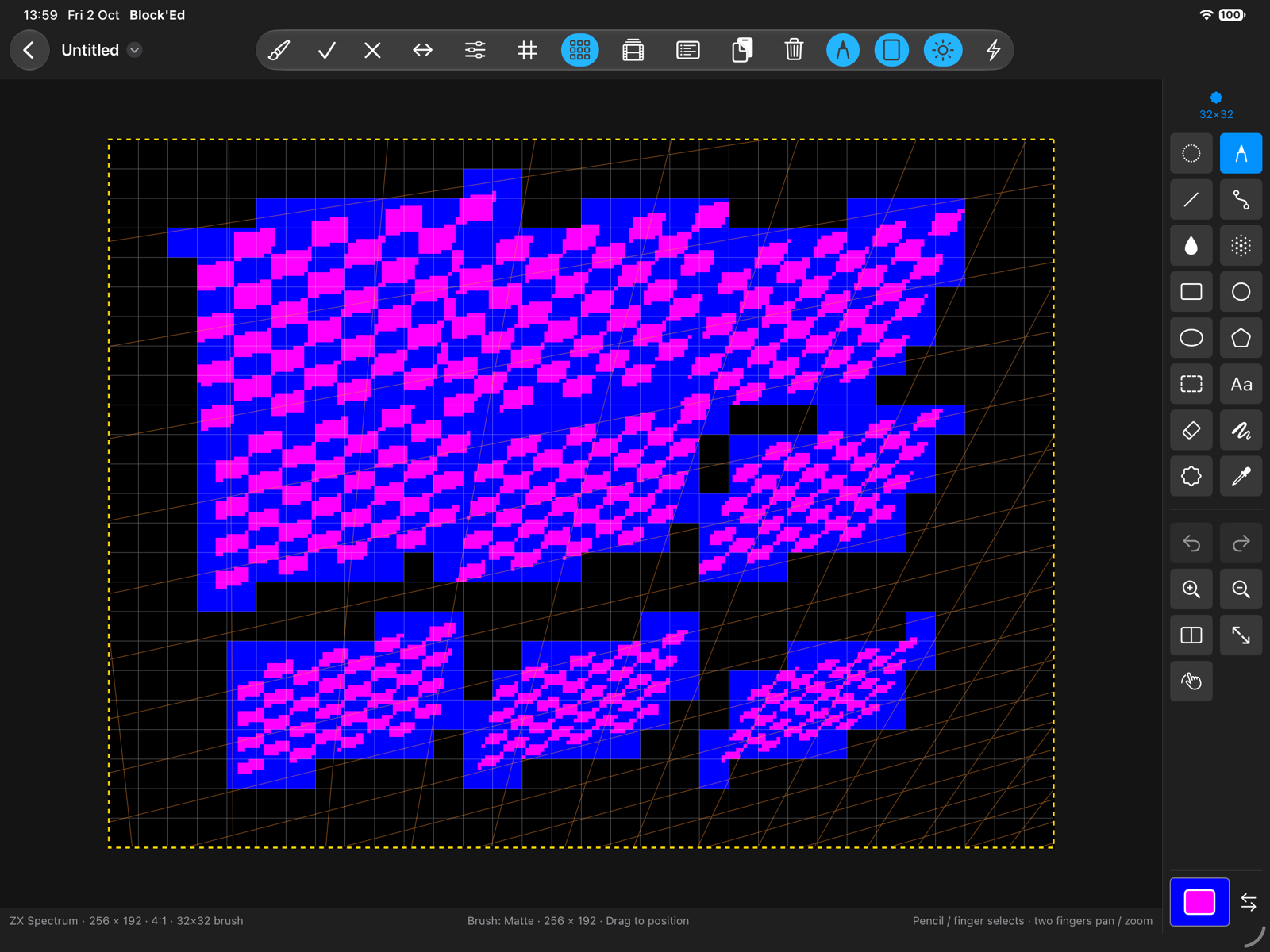
Task: Delete with the trash can icon
Action: click(x=794, y=50)
